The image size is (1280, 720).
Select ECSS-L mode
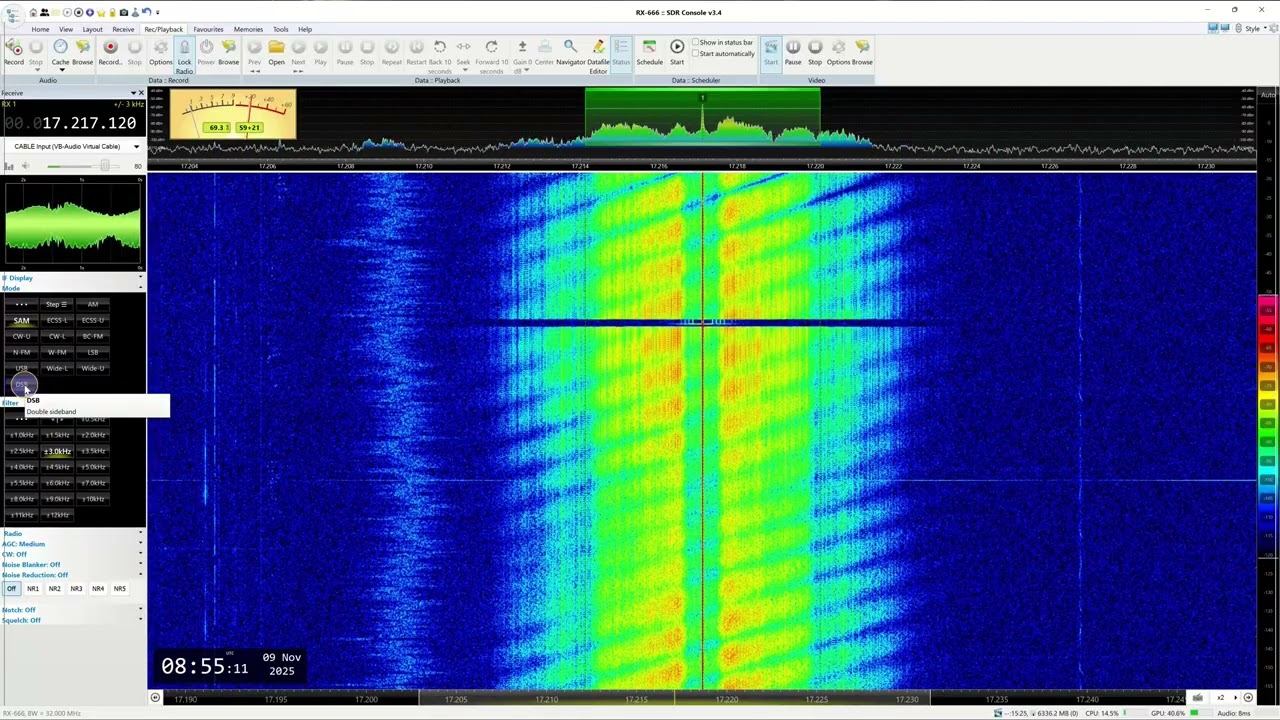(x=57, y=320)
